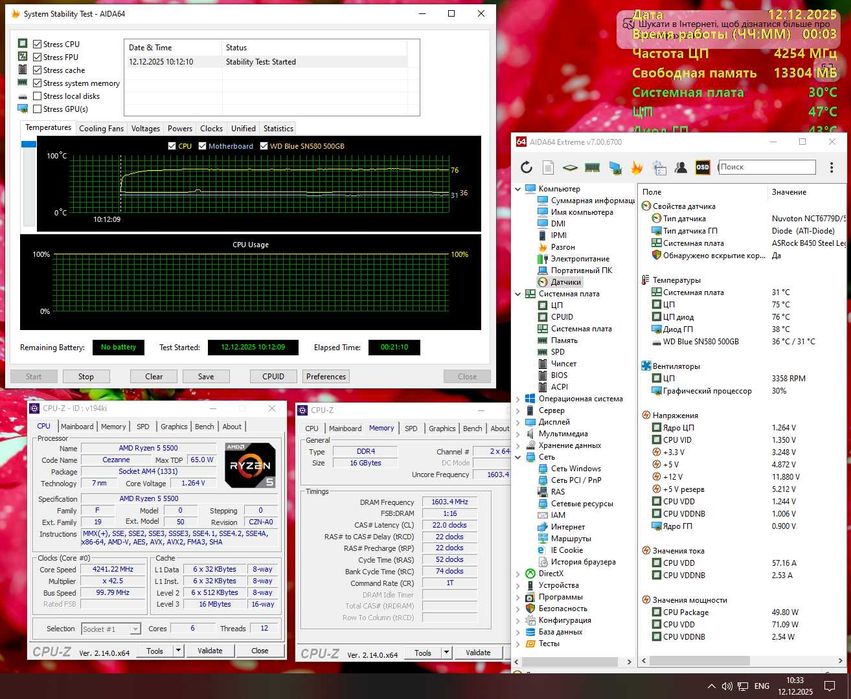Viewport: 851px width, 699px height.
Task: Open Tools dropdown arrow in CPU-Z CPU window
Action: [178, 651]
